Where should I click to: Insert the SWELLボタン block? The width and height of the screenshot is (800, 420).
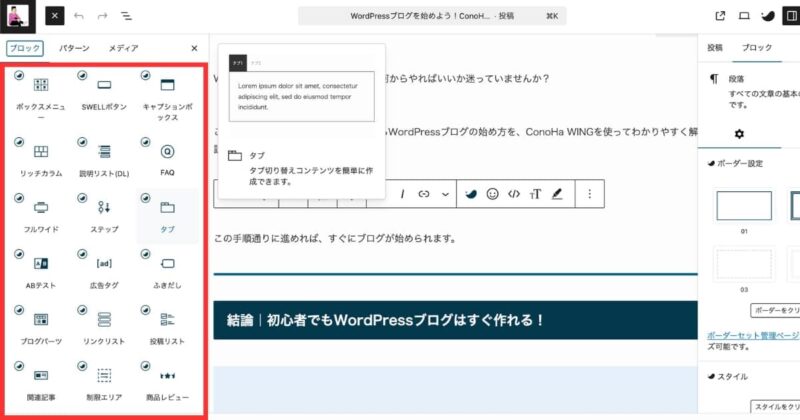[104, 95]
